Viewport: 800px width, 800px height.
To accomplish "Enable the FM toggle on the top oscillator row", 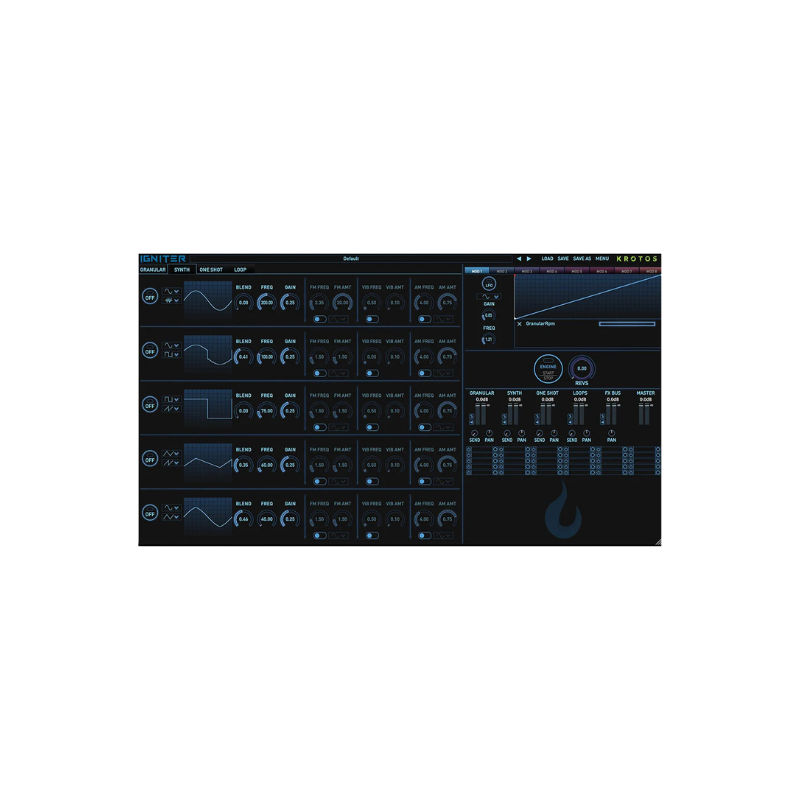I will tap(318, 318).
